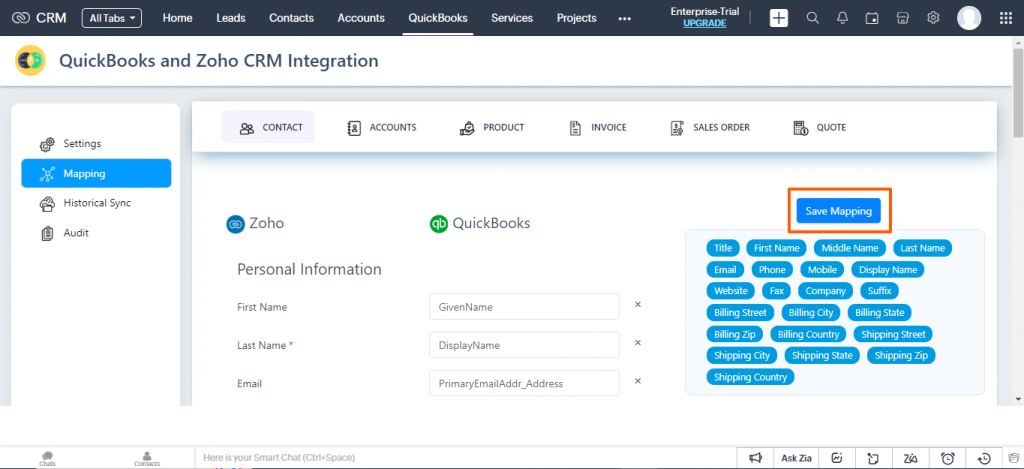This screenshot has width=1024, height=469.
Task: Open Contacts in the bottom bar
Action: click(x=147, y=459)
